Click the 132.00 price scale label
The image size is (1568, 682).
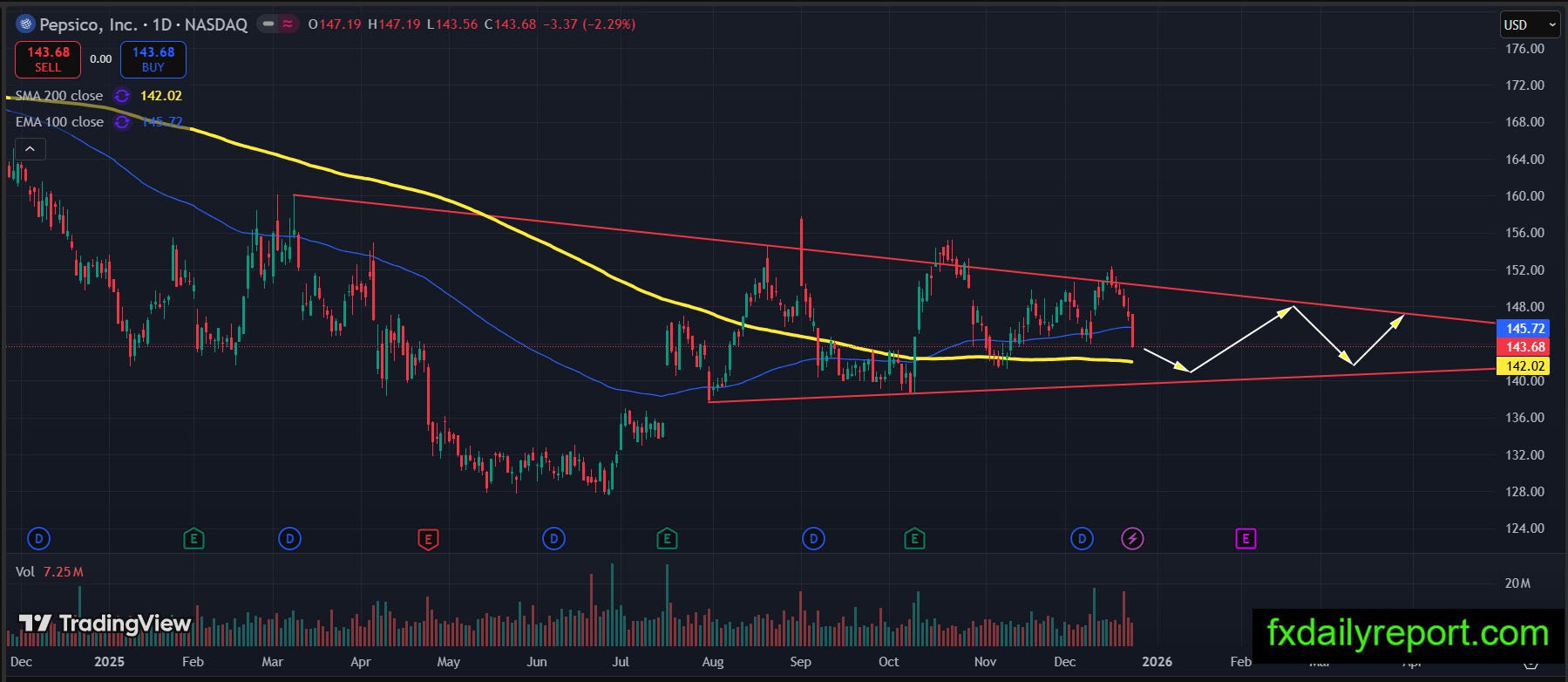click(1525, 455)
